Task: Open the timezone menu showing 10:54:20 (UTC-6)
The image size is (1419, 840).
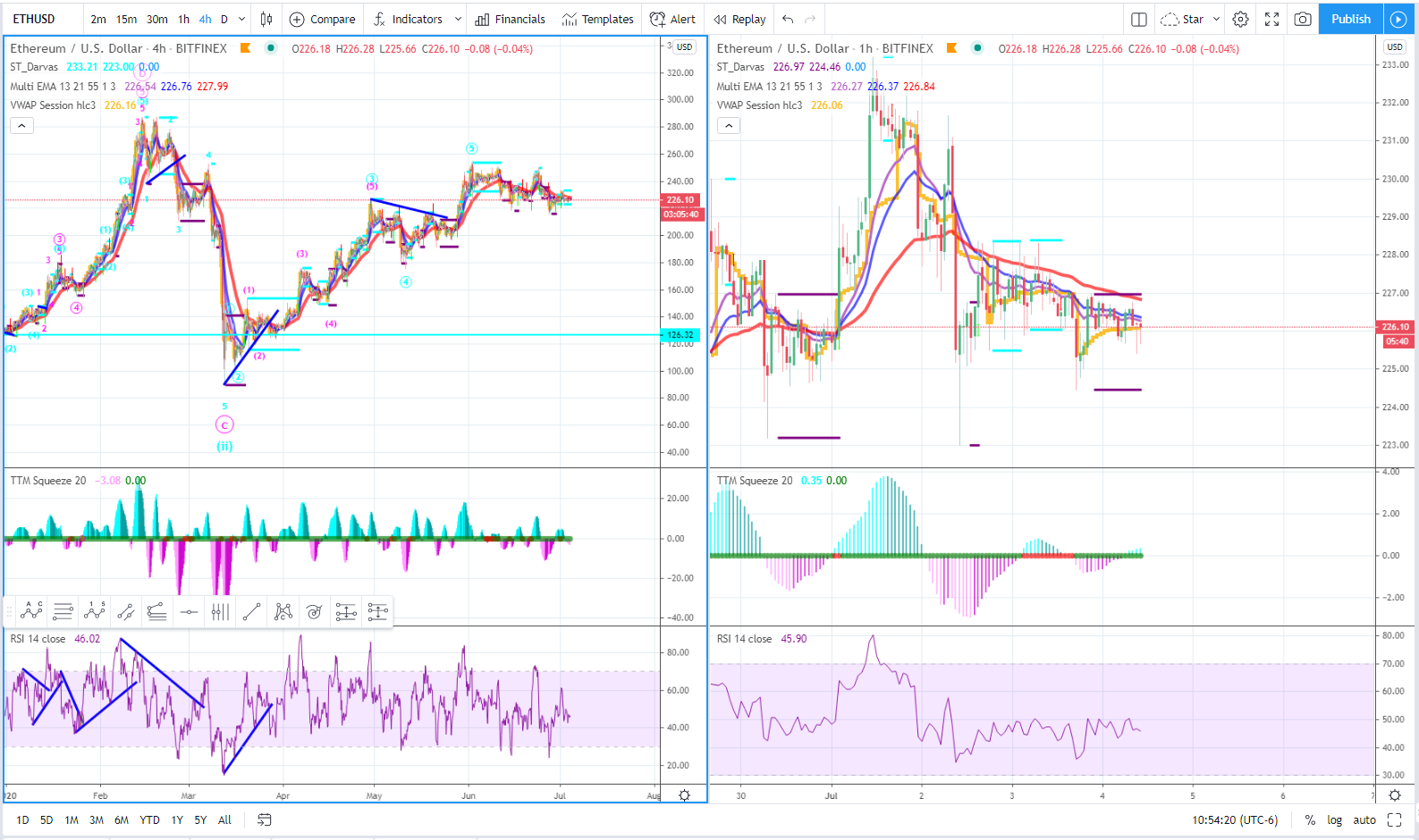Action: pyautogui.click(x=1234, y=819)
